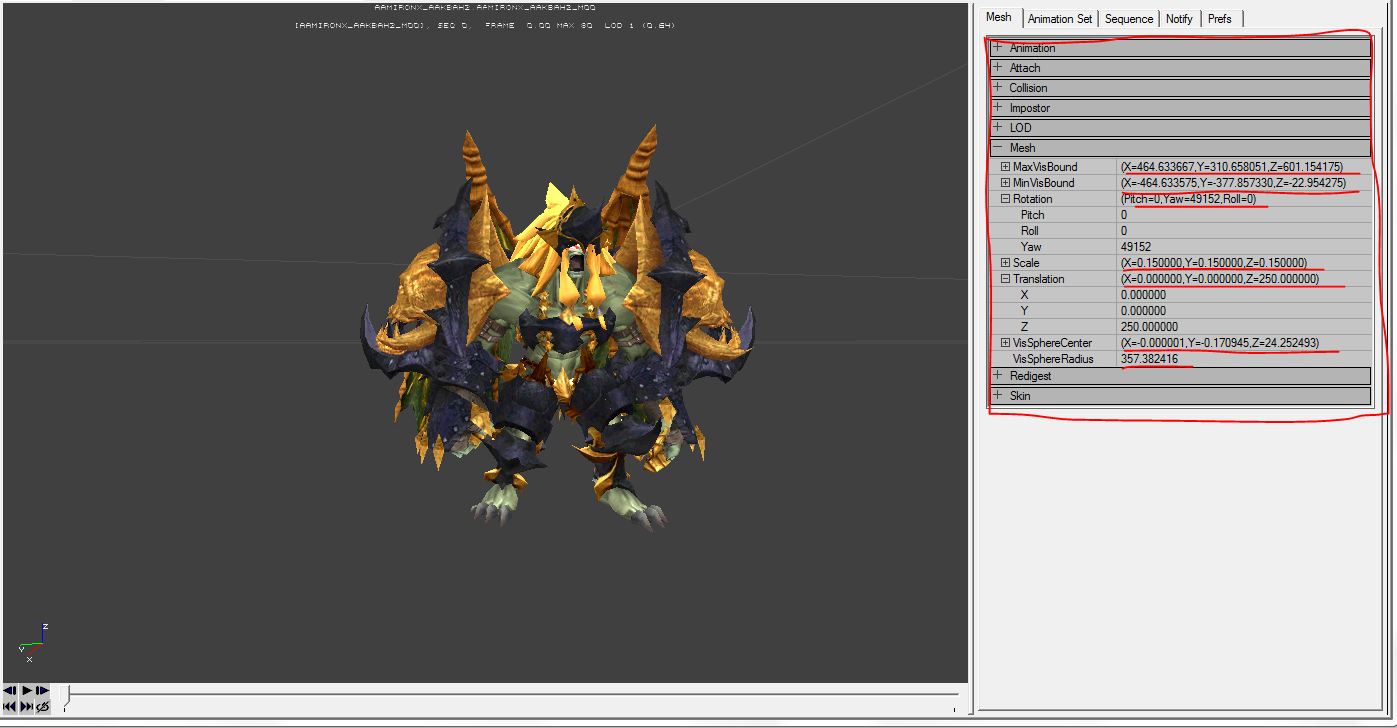Open the Animation Set tab
The width and height of the screenshot is (1397, 728).
pos(1060,19)
